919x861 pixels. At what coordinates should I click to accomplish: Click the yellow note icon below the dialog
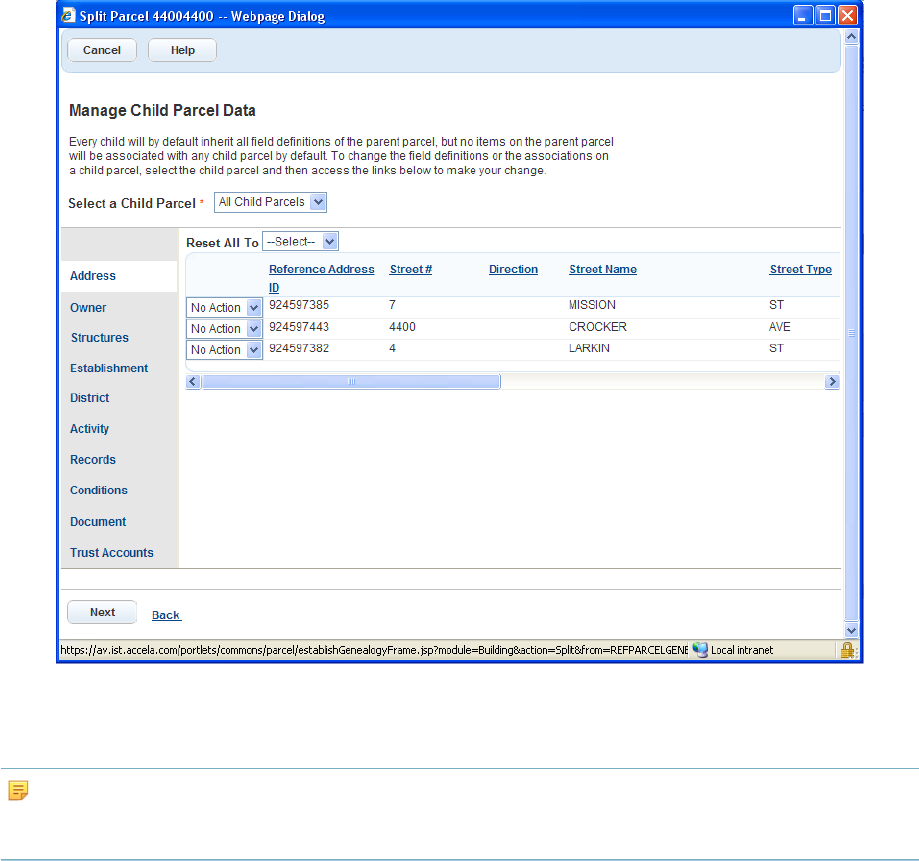[18, 790]
